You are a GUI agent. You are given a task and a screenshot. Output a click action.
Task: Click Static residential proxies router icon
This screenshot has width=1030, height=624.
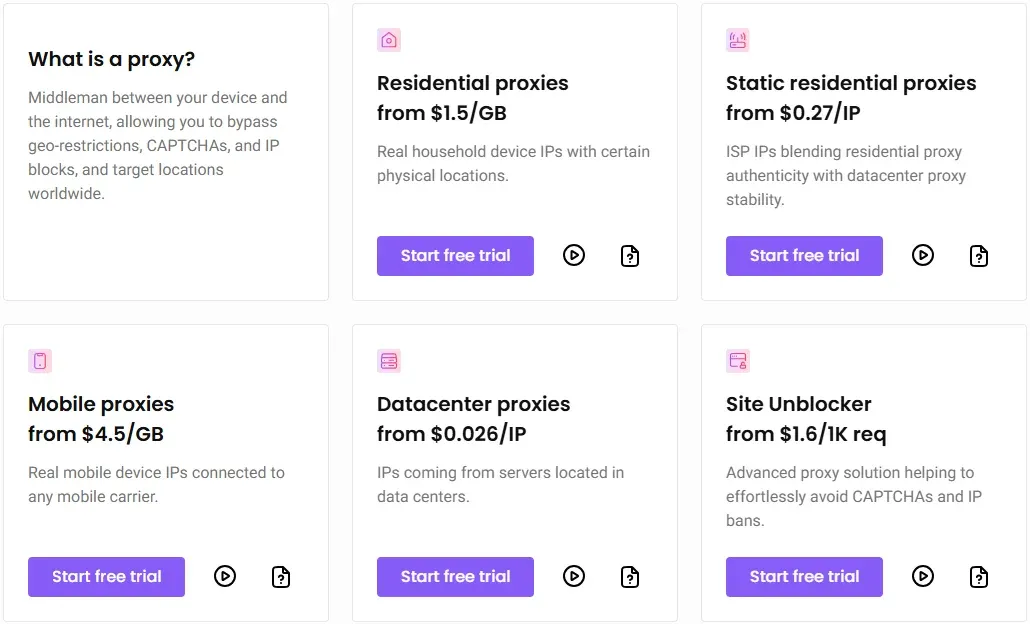point(738,40)
